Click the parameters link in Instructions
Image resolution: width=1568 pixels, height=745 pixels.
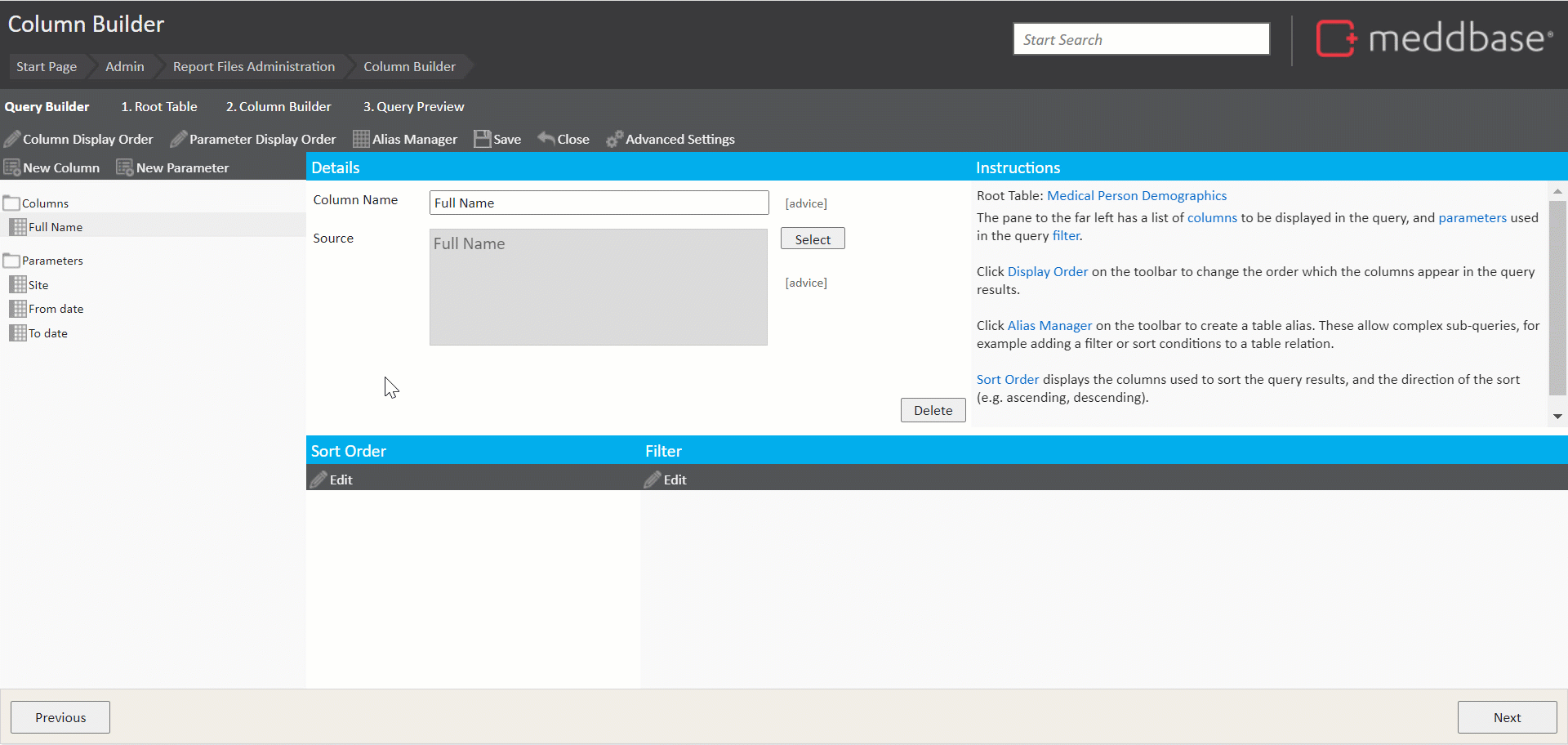pos(1472,218)
